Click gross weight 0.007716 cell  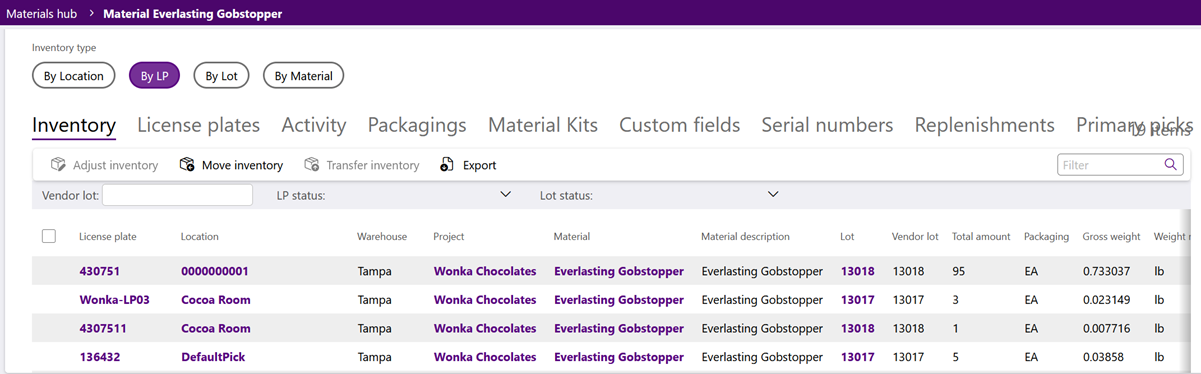1107,328
